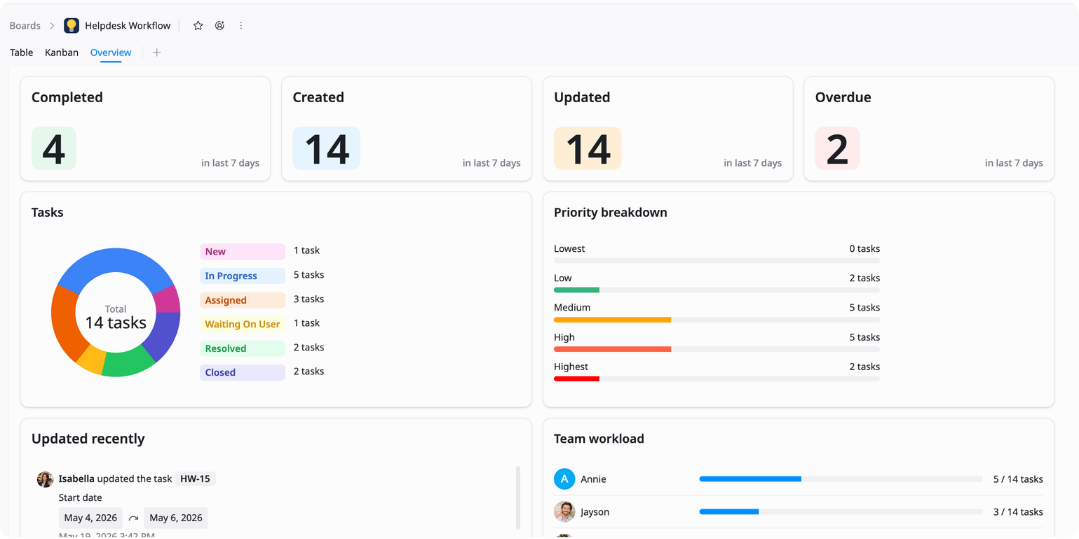Click the Completed count 4

(x=54, y=148)
